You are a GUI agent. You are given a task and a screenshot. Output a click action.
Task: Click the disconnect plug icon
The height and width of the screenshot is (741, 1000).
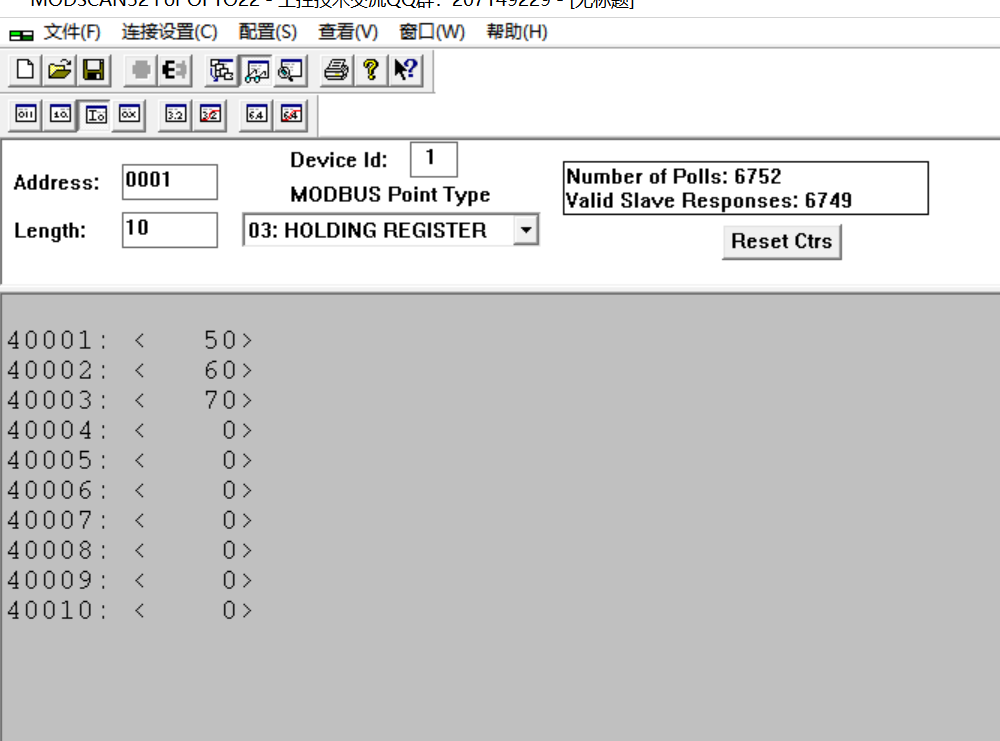175,71
